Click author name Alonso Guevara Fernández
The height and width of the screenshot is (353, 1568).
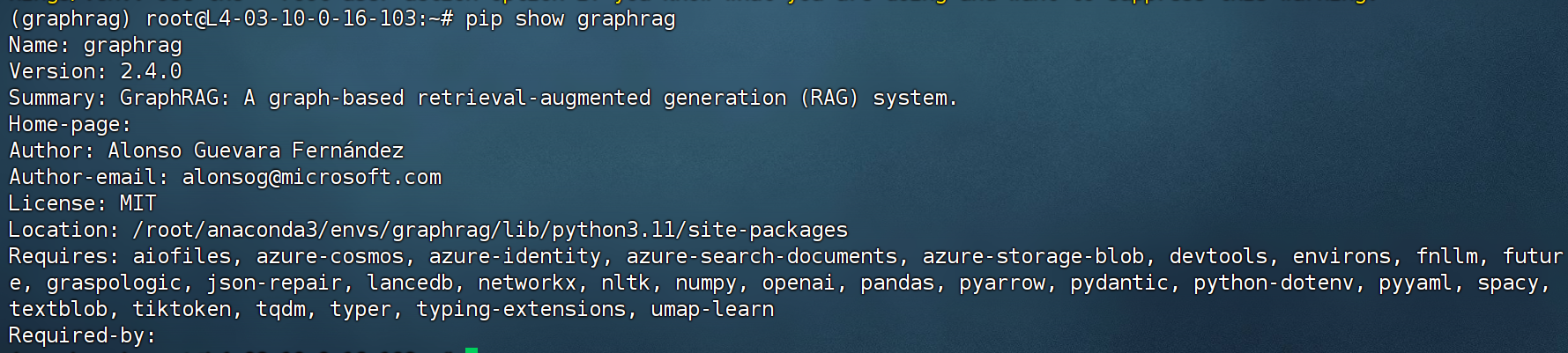(256, 151)
